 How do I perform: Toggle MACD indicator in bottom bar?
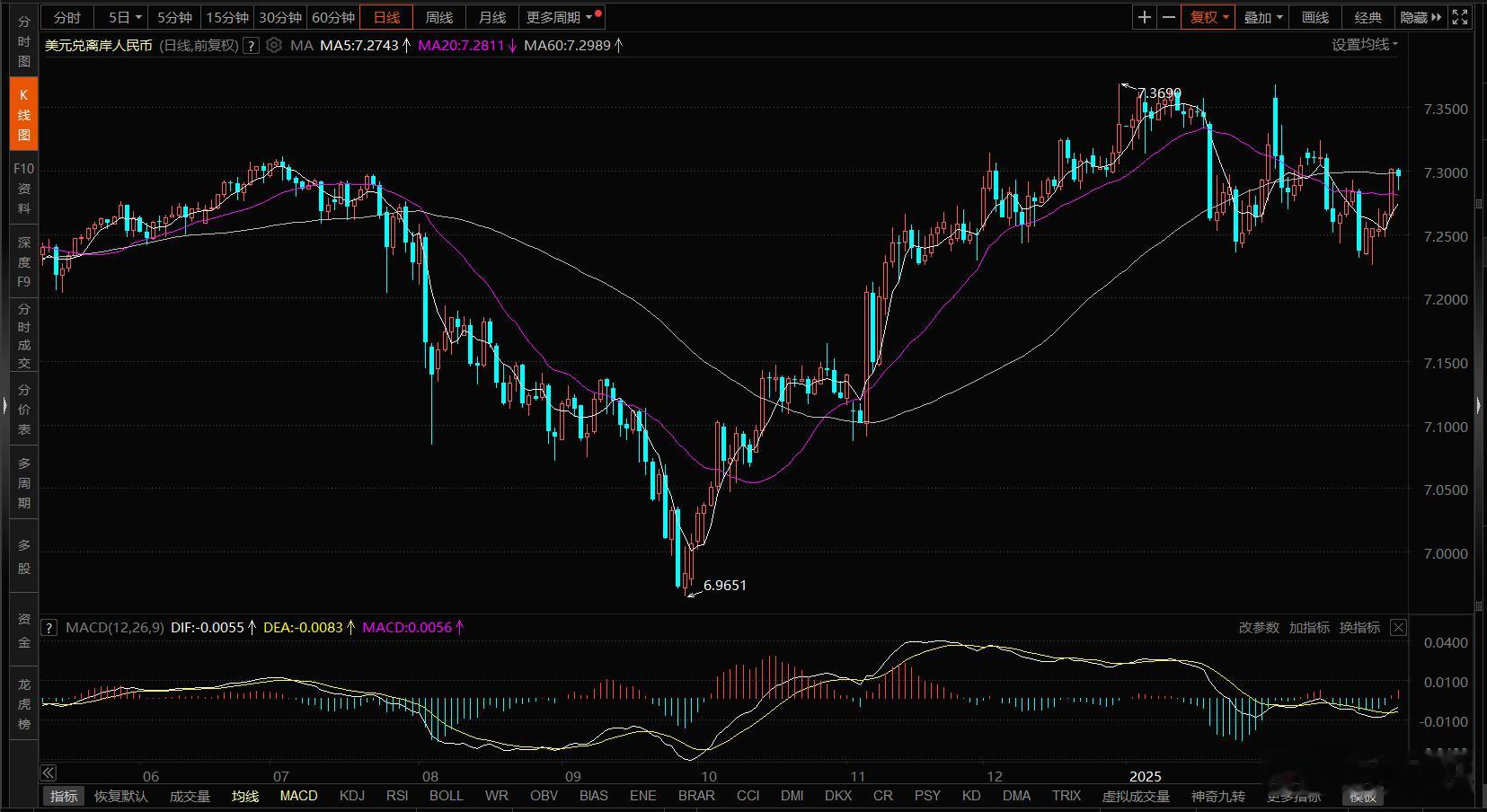(x=299, y=796)
